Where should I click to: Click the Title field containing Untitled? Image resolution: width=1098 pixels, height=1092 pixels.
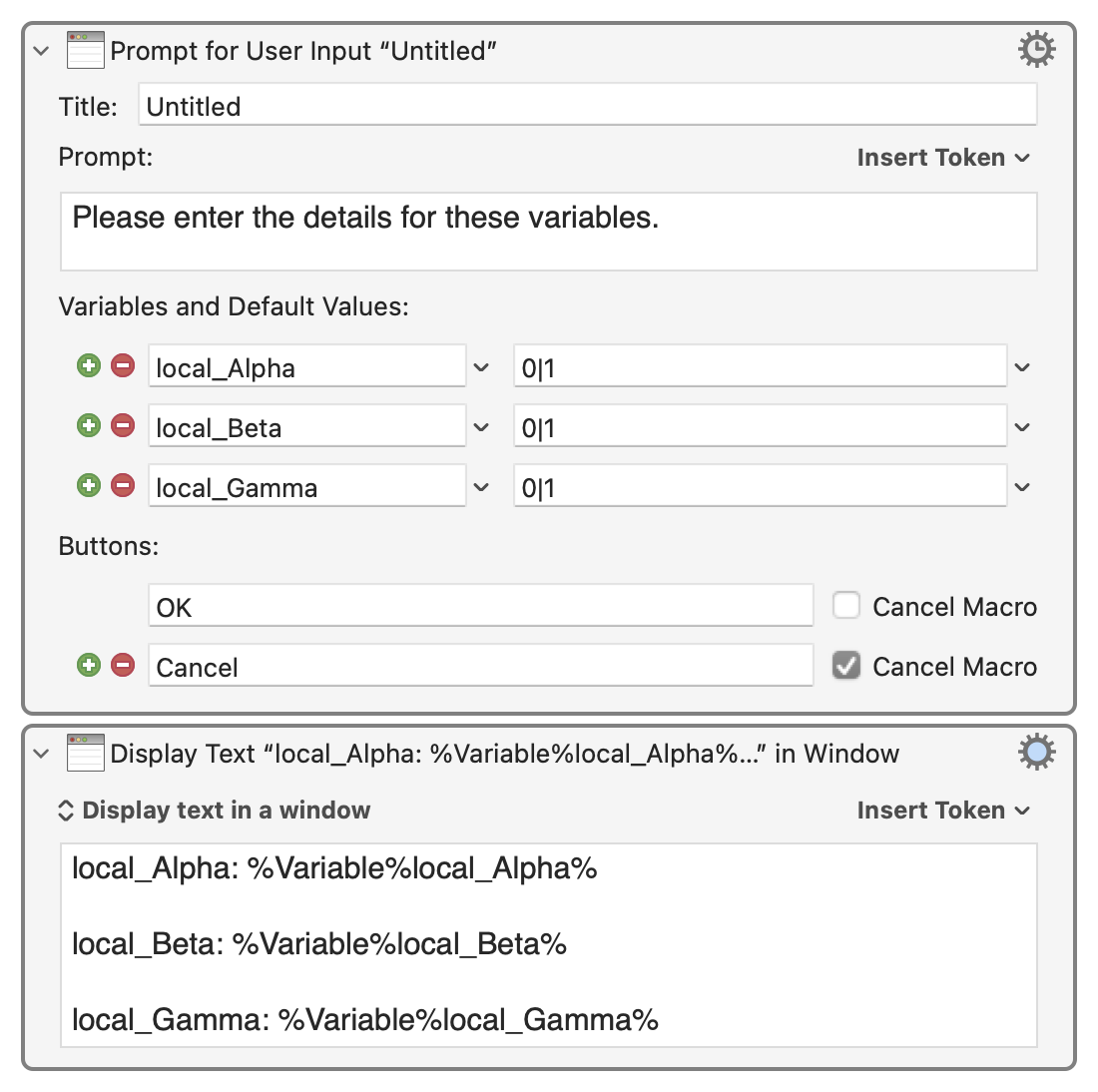pyautogui.click(x=587, y=106)
